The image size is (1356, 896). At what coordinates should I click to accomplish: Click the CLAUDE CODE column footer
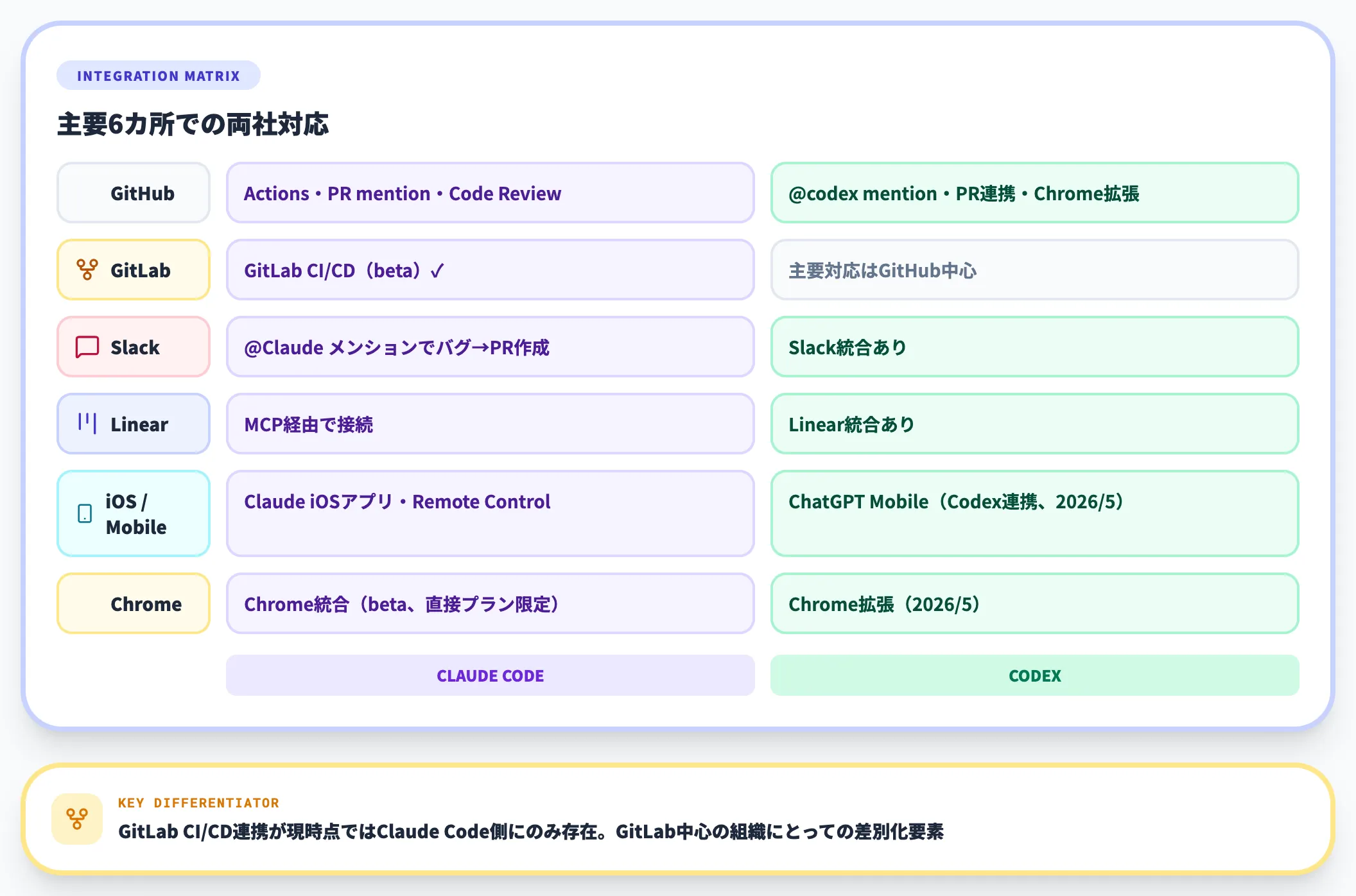pyautogui.click(x=491, y=675)
